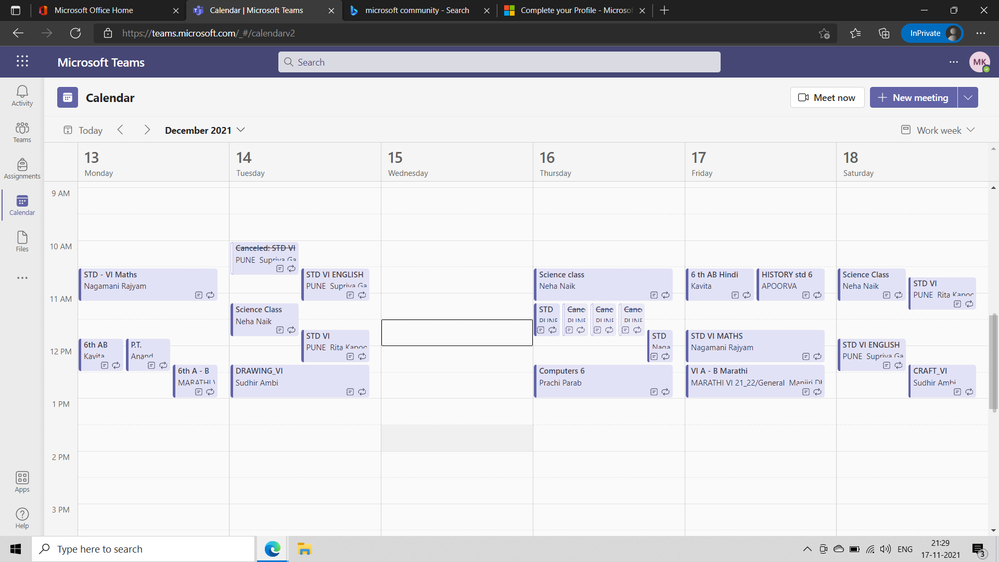Open Apps store in sidebar
This screenshot has width=999, height=562.
tap(22, 481)
